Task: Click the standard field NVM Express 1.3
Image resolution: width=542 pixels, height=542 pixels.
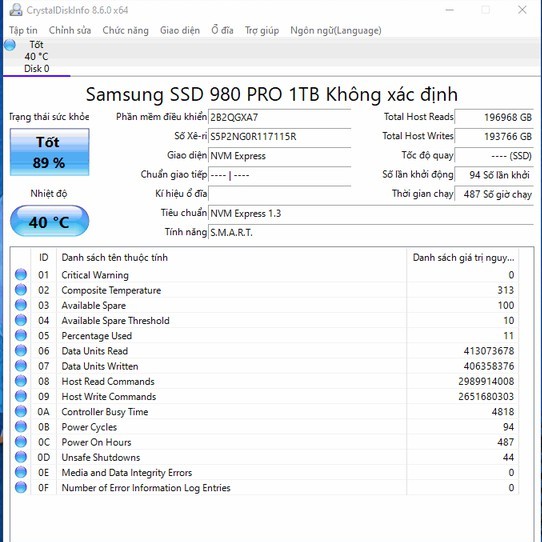Action: [x=371, y=213]
